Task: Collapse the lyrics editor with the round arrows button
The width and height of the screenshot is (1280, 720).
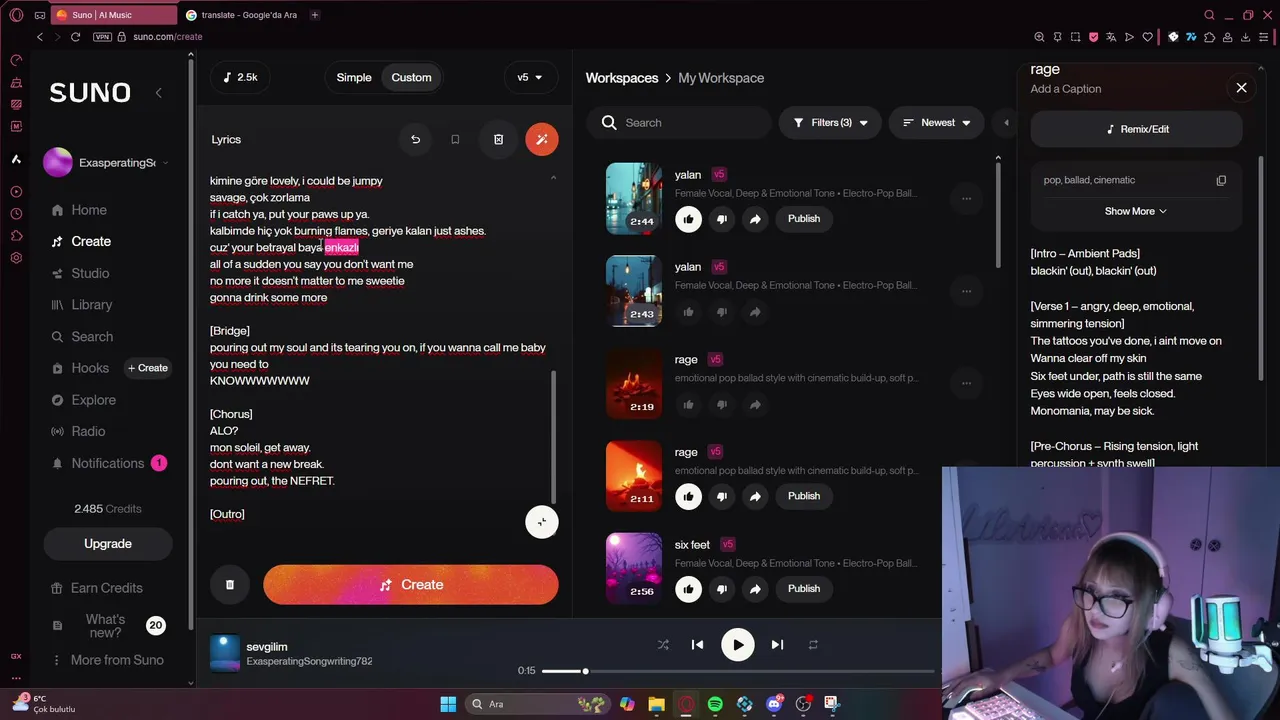Action: (542, 522)
